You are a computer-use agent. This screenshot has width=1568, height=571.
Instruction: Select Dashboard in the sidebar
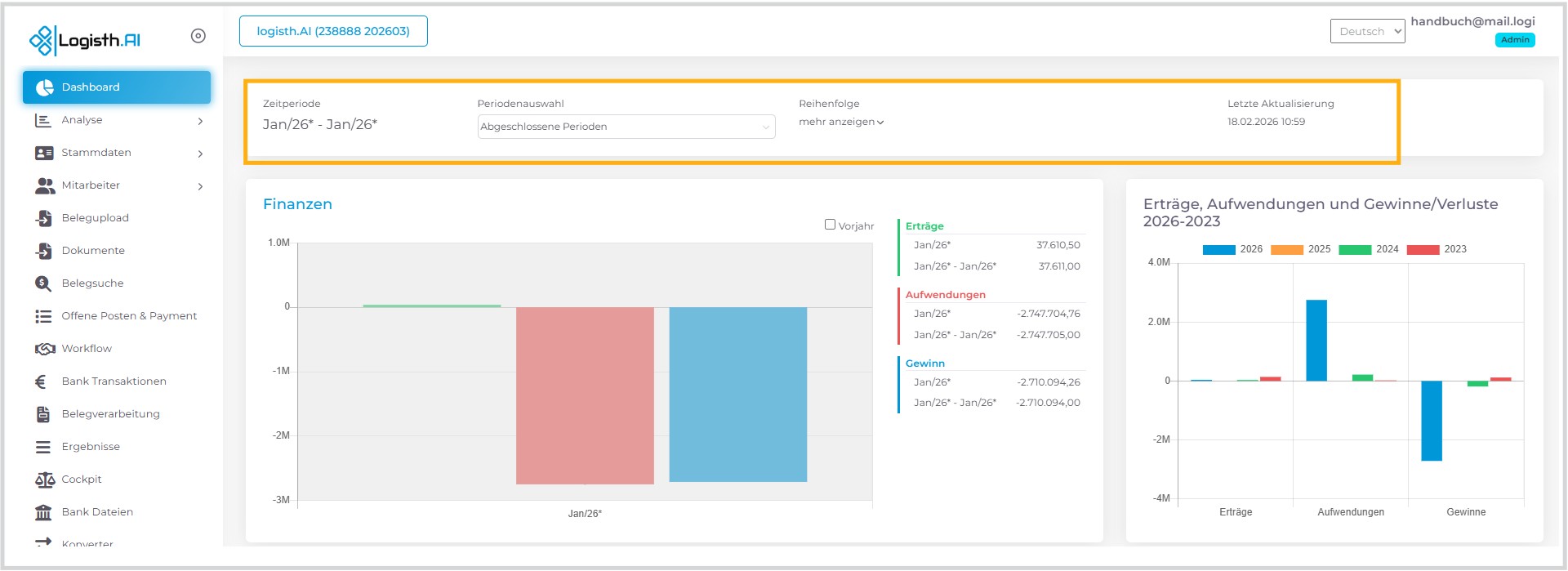click(x=117, y=87)
